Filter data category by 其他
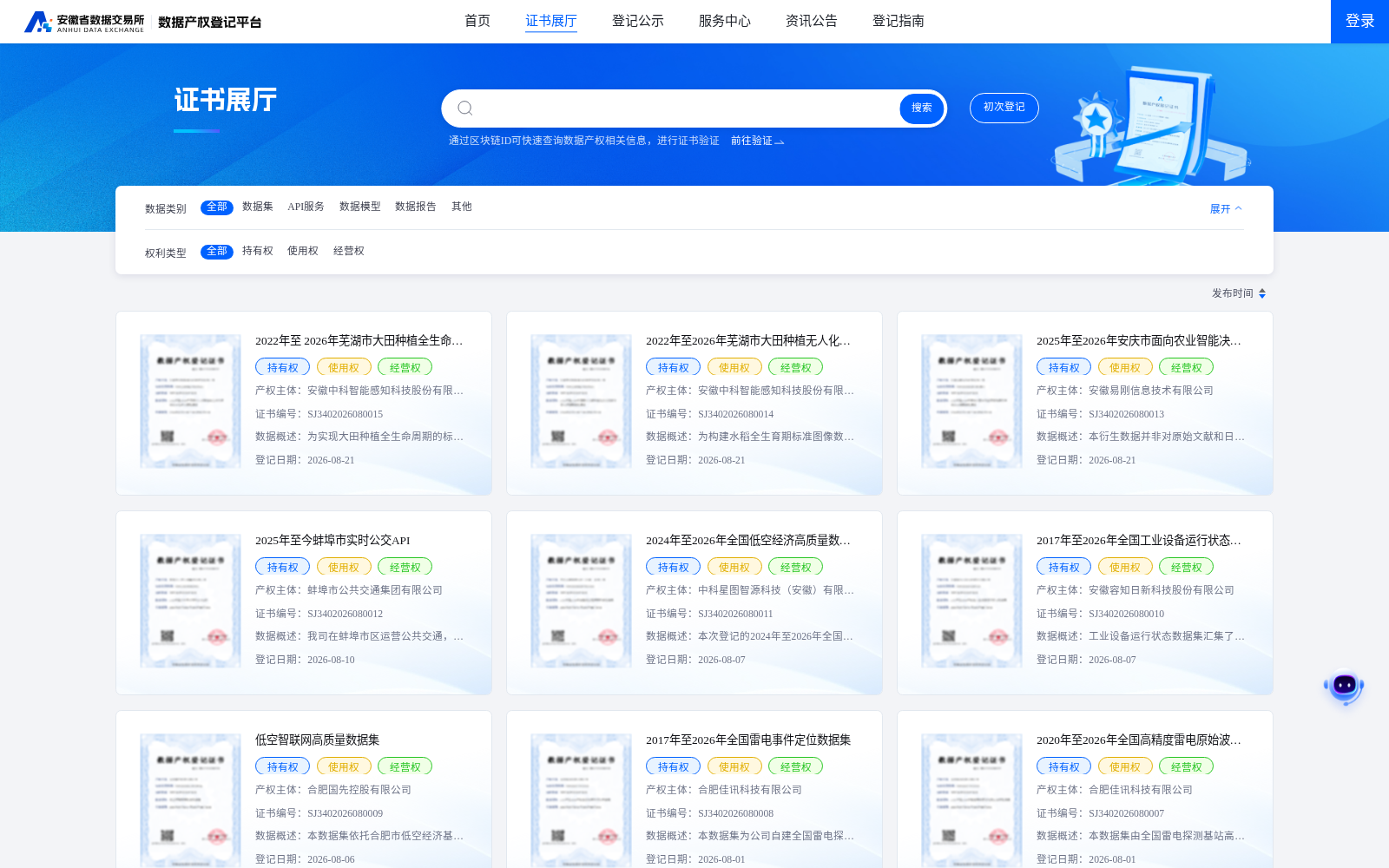 tap(462, 207)
